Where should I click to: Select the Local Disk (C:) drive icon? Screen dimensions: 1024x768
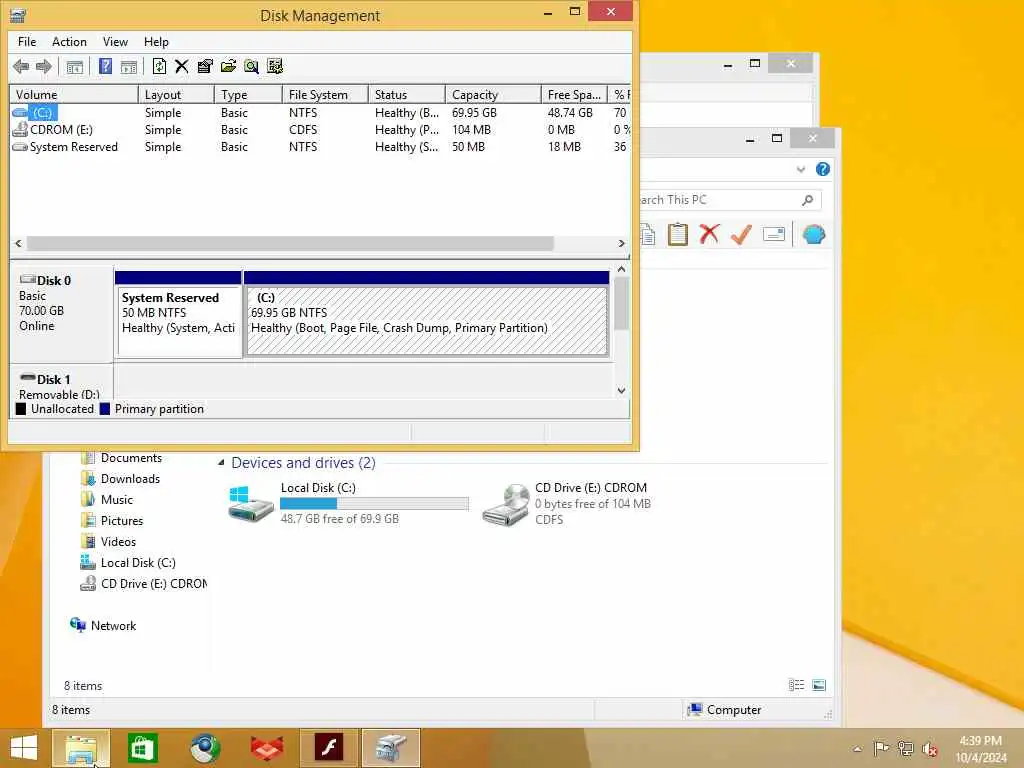(251, 503)
